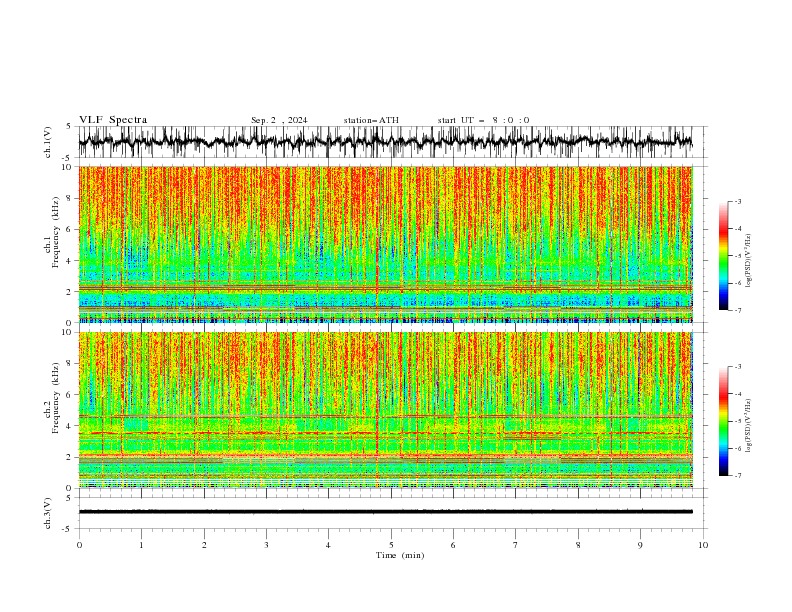Click the bright vertical burst in ch.1 spectrogram
Image resolution: width=792 pixels, height=612 pixels.
377,244
